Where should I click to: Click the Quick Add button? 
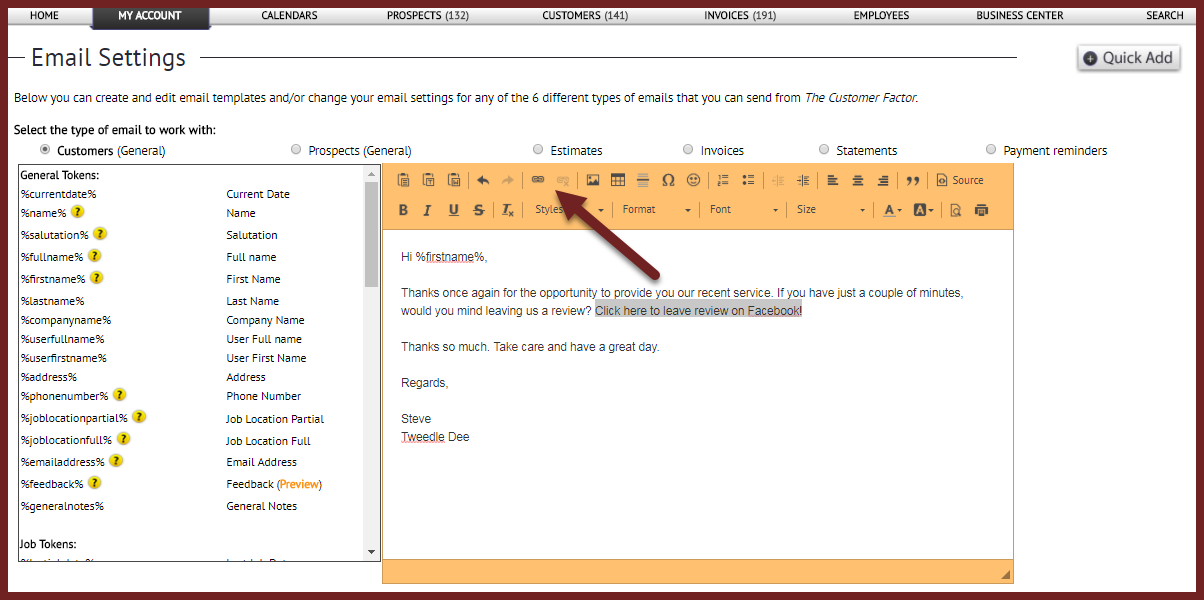pyautogui.click(x=1128, y=58)
